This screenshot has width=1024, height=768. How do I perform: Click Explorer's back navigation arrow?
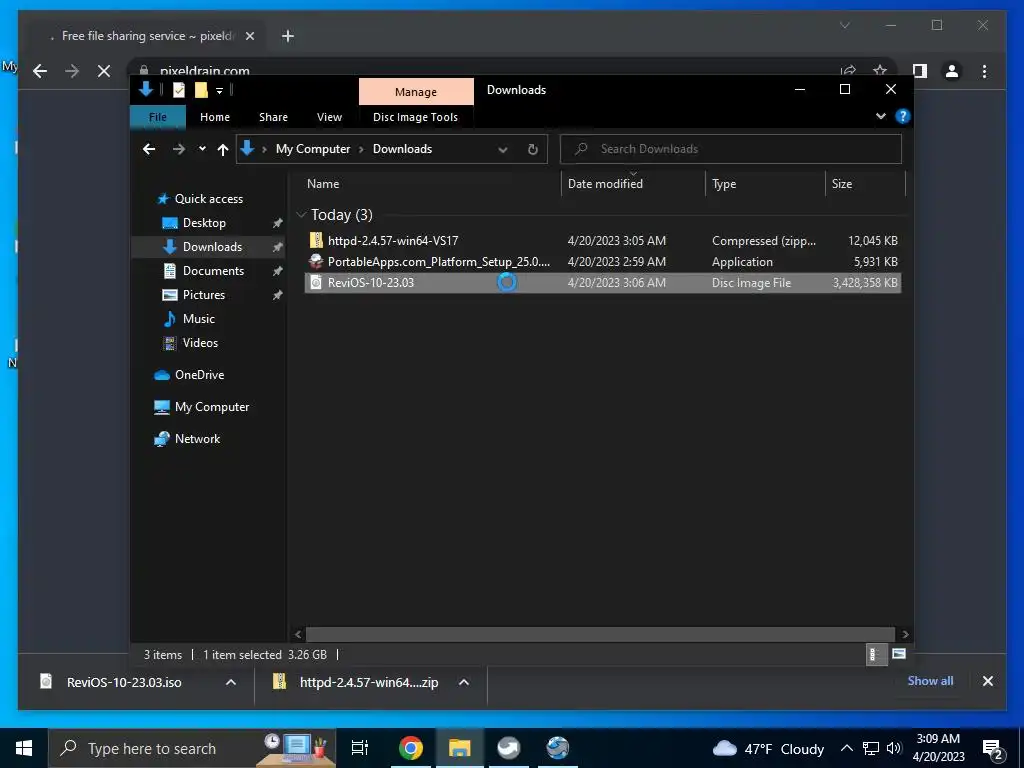coord(149,149)
